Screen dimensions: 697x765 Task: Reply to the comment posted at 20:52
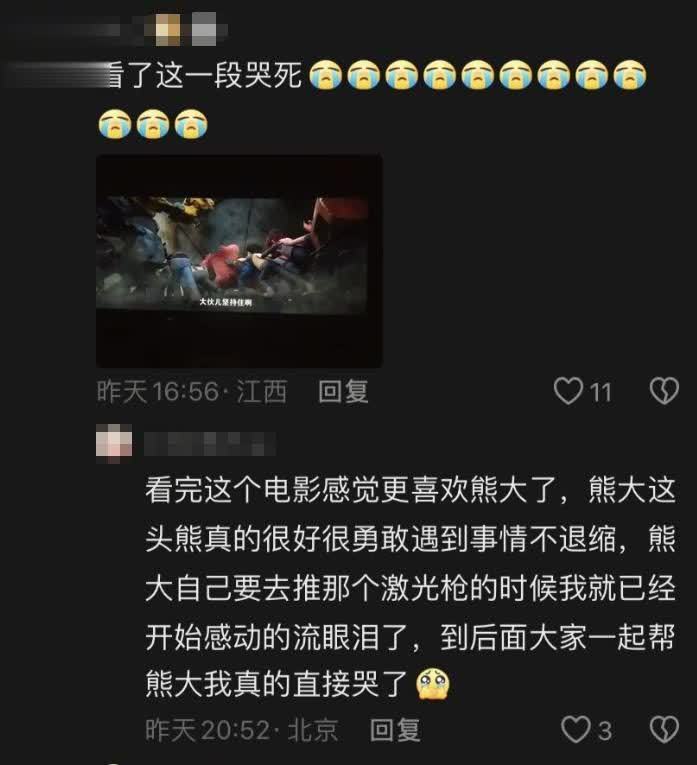pyautogui.click(x=395, y=730)
